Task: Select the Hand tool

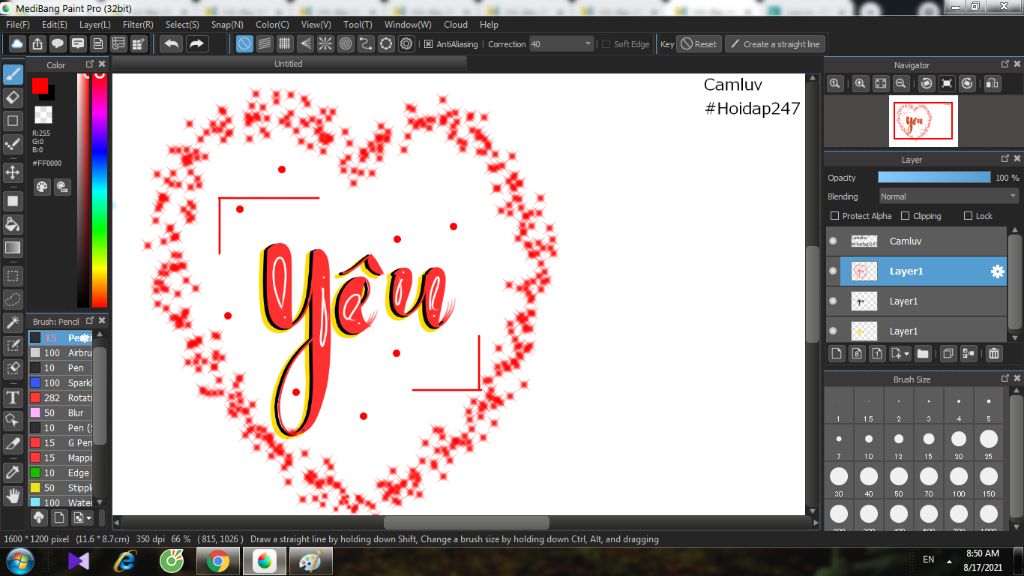Action: tap(12, 496)
